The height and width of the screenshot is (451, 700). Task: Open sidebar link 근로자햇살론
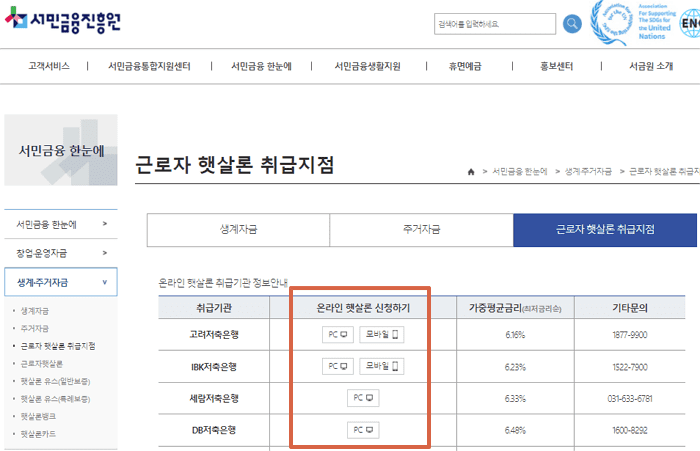point(42,363)
